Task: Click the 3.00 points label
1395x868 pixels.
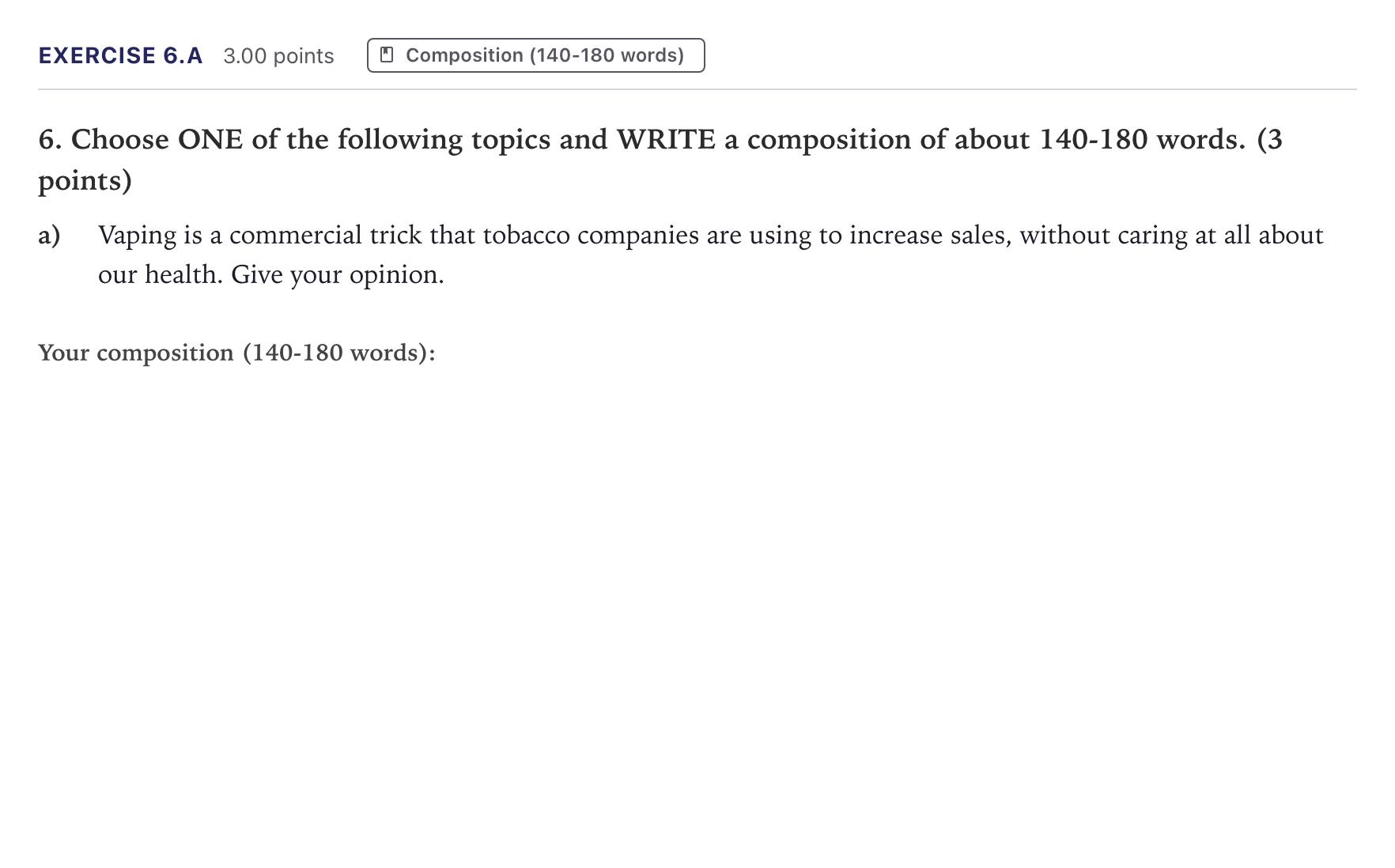Action: coord(278,56)
